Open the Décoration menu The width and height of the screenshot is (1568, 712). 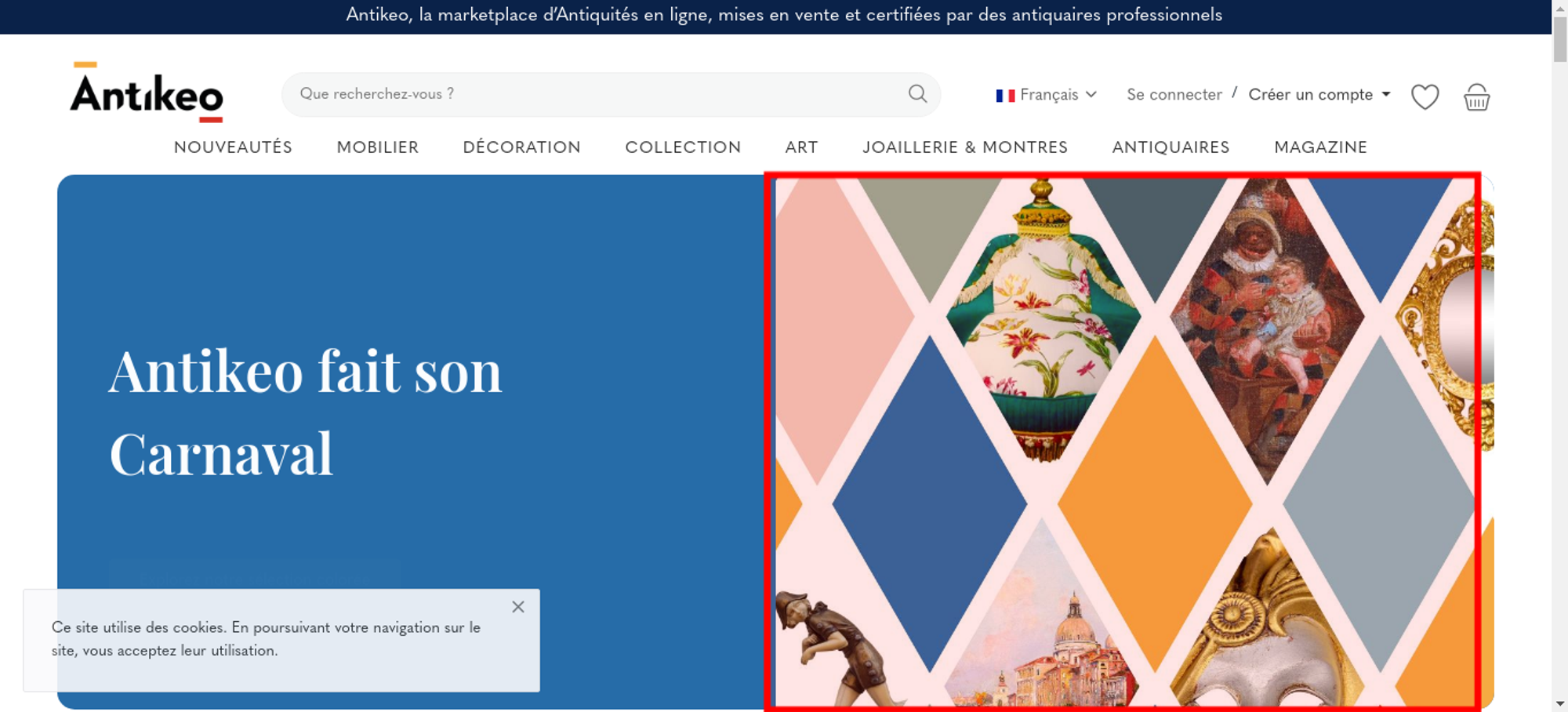coord(521,147)
